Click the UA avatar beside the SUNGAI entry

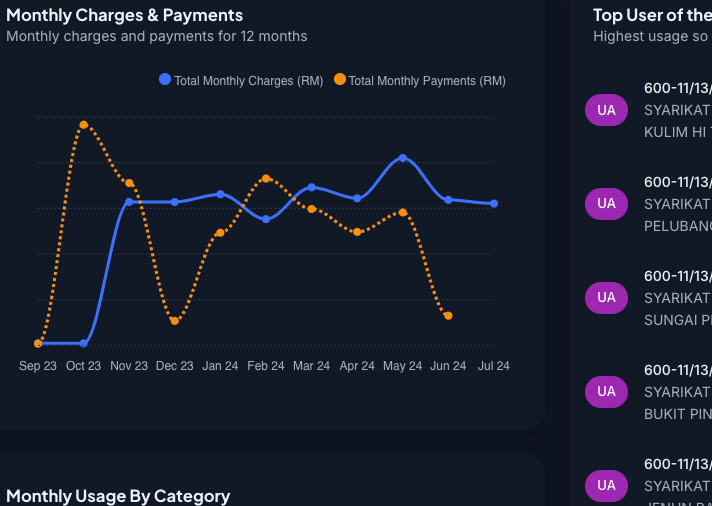(x=606, y=297)
